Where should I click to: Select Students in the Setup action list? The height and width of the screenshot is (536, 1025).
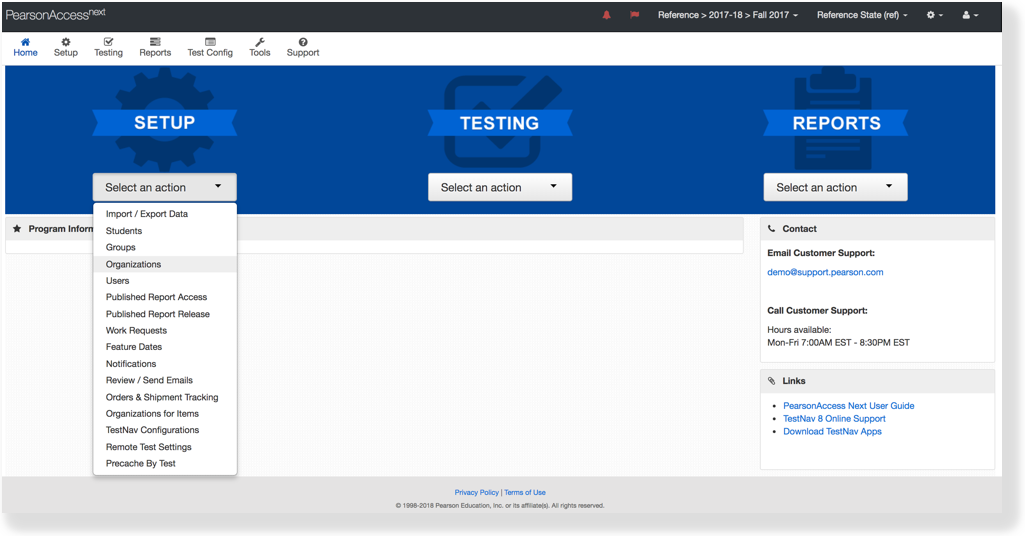click(124, 231)
